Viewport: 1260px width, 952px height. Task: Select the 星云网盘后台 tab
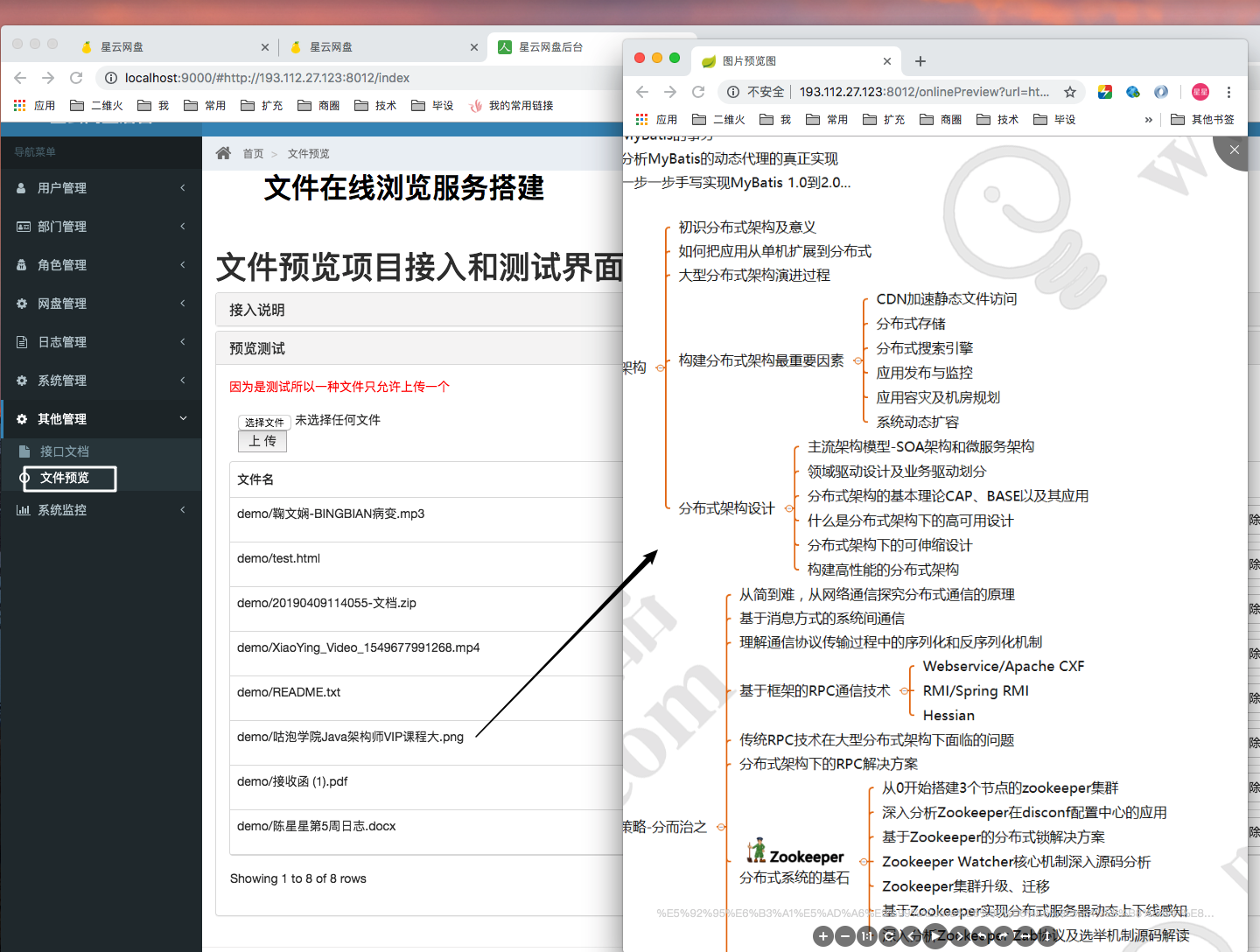pyautogui.click(x=556, y=47)
